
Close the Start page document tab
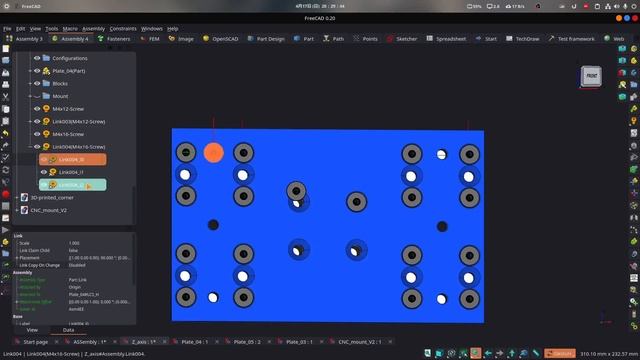[x=57, y=342]
